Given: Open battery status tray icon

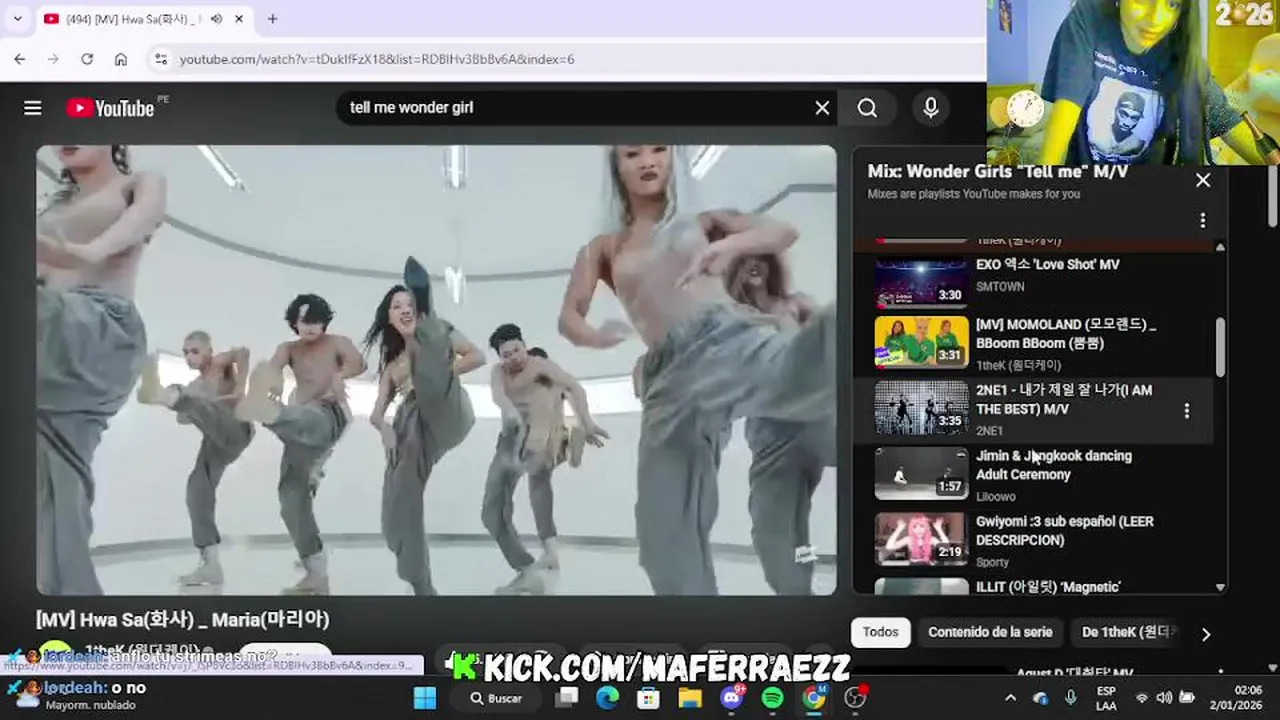Looking at the screenshot, I should click(x=1187, y=698).
